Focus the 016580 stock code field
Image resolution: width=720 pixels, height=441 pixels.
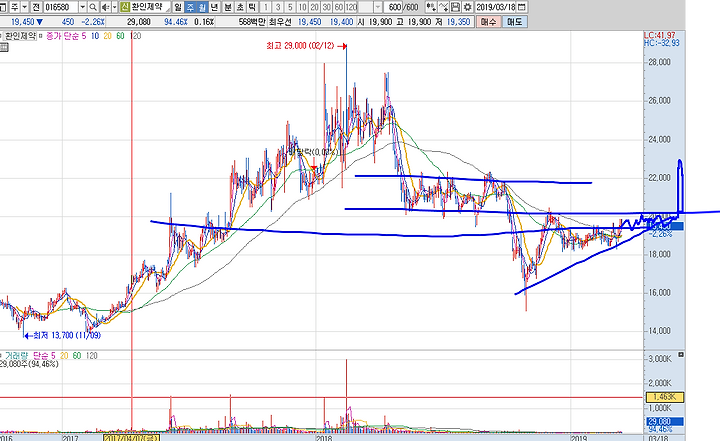pos(61,7)
